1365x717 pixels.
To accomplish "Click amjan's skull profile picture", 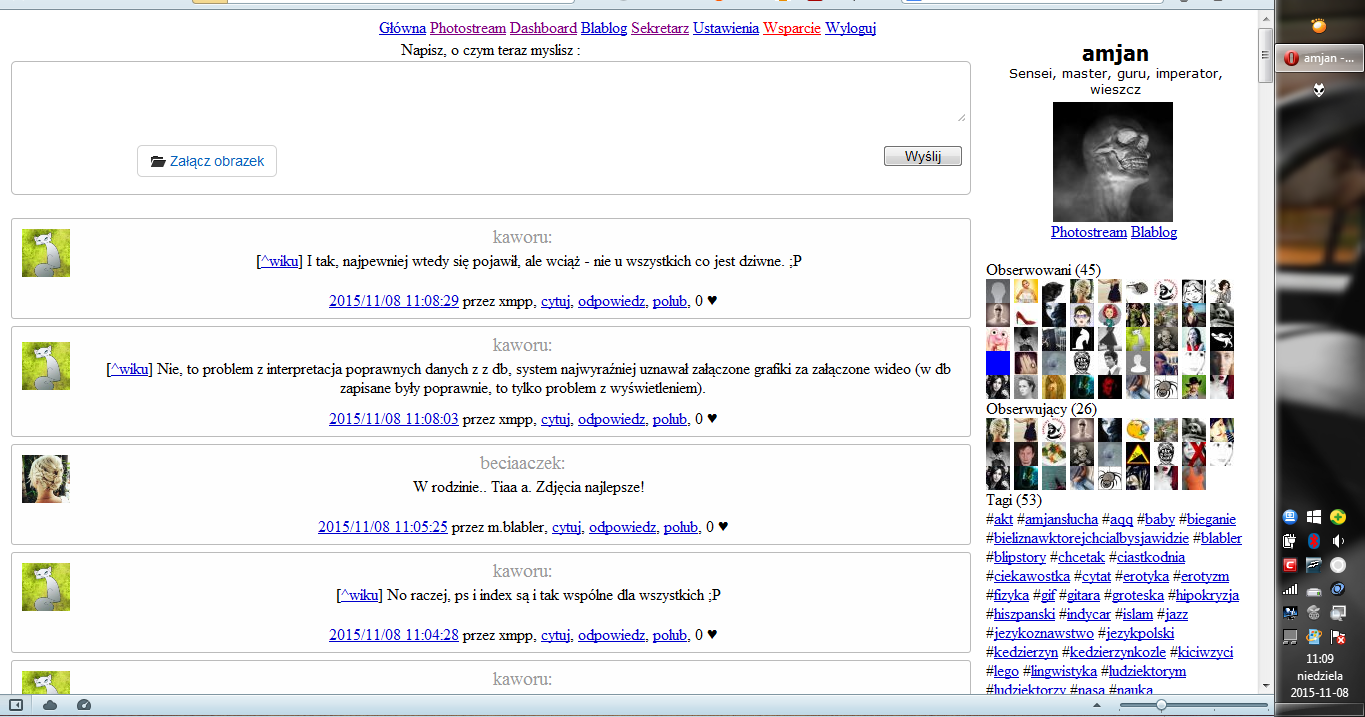I will coord(1113,161).
